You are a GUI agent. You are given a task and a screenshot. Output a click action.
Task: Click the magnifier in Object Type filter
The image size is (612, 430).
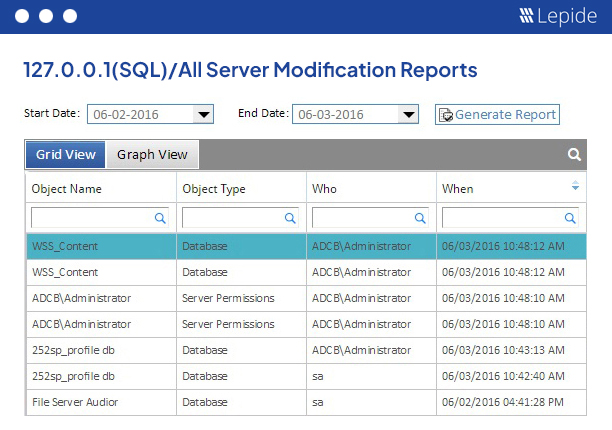pyautogui.click(x=290, y=218)
